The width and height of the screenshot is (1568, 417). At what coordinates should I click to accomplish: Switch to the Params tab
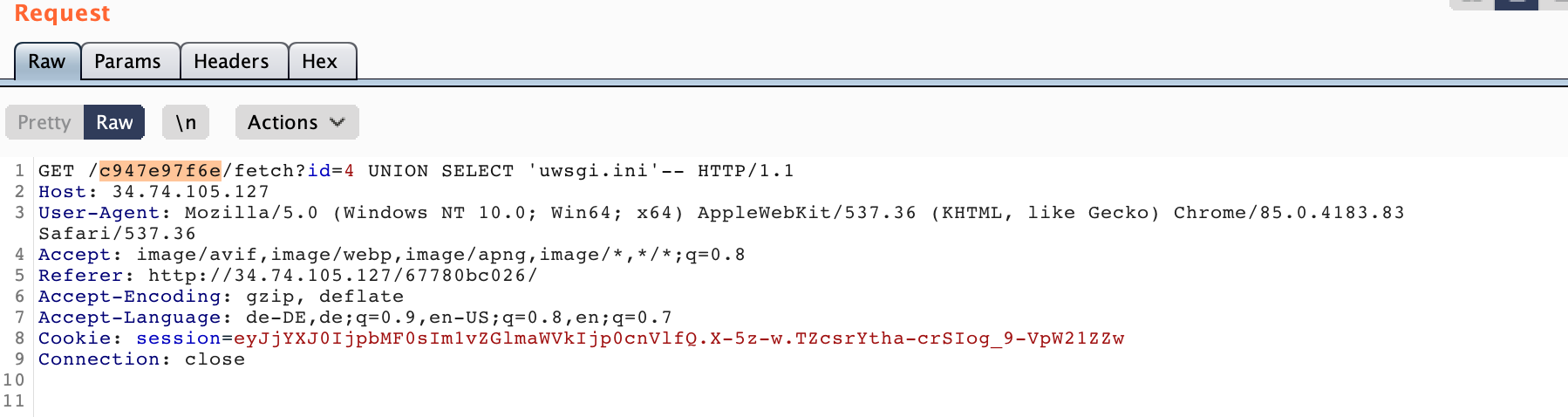click(127, 62)
